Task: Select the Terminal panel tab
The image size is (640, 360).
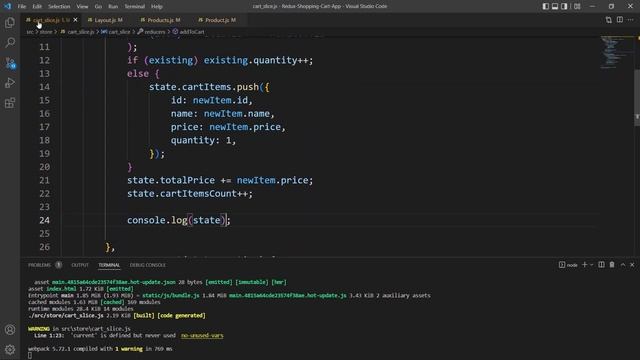Action: click(109, 265)
